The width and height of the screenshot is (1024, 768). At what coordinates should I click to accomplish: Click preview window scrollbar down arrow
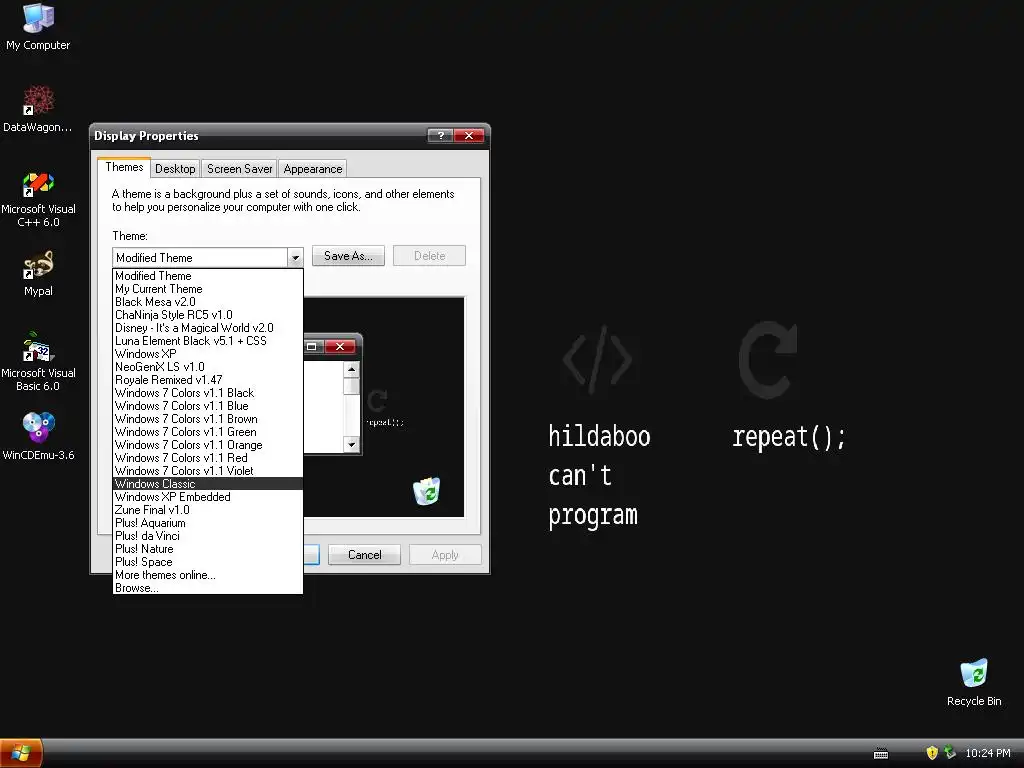pyautogui.click(x=351, y=444)
